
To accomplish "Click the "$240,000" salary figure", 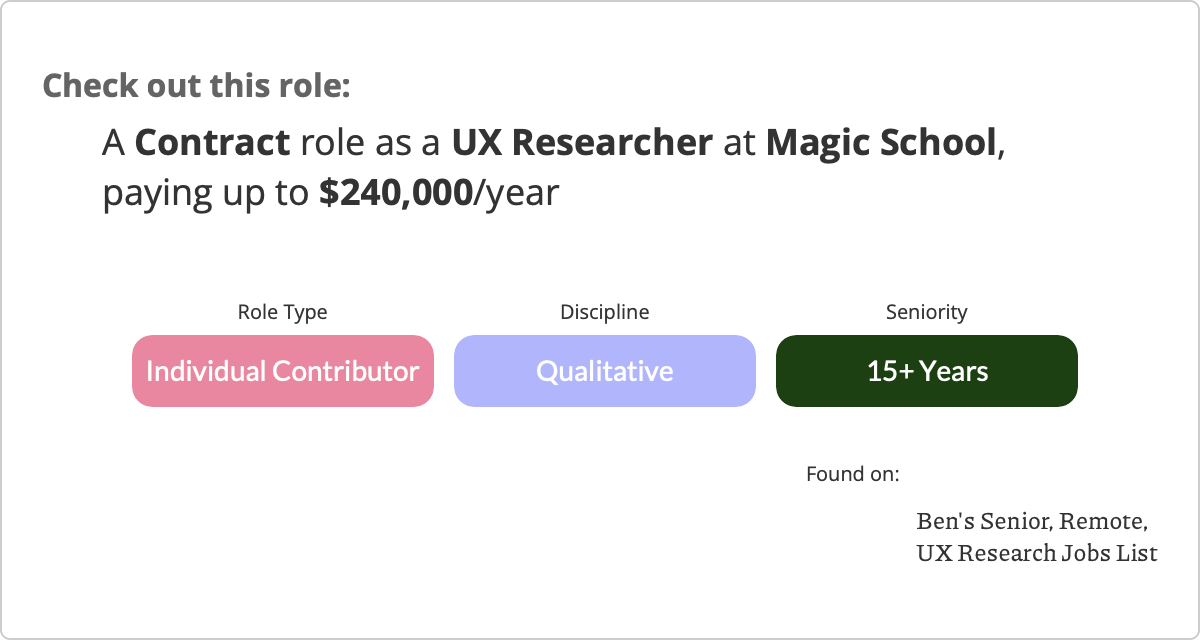I will [396, 193].
